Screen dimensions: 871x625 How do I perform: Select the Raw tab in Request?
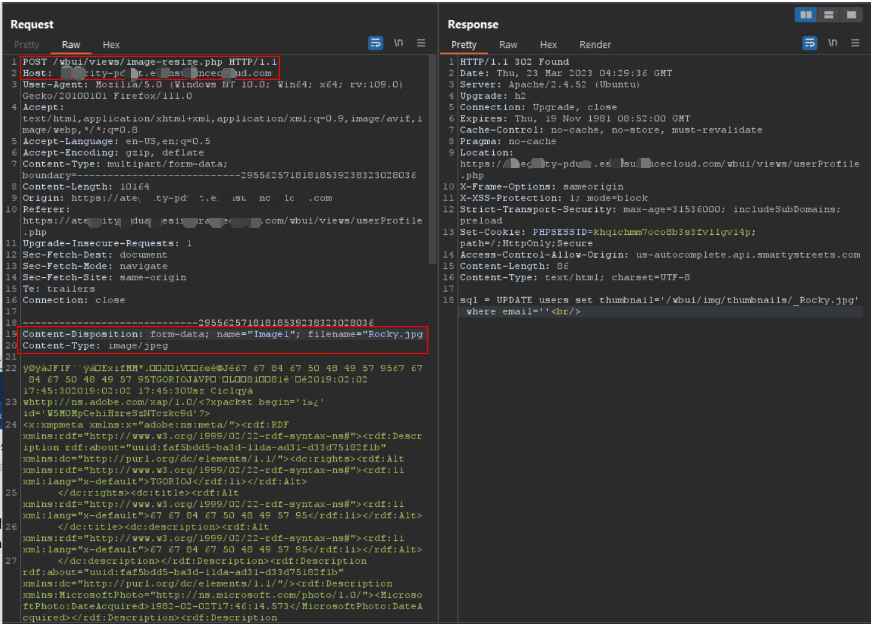pyautogui.click(x=71, y=45)
